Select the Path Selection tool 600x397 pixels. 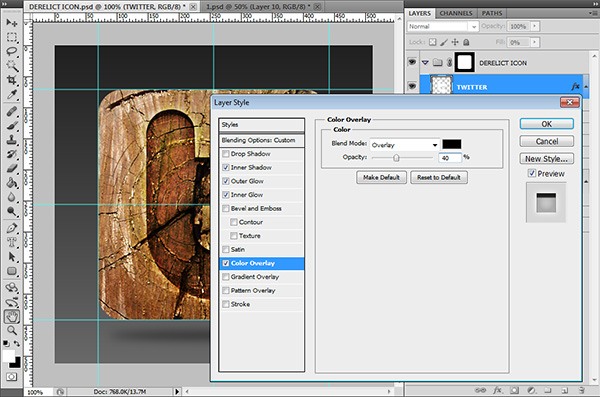coord(11,256)
